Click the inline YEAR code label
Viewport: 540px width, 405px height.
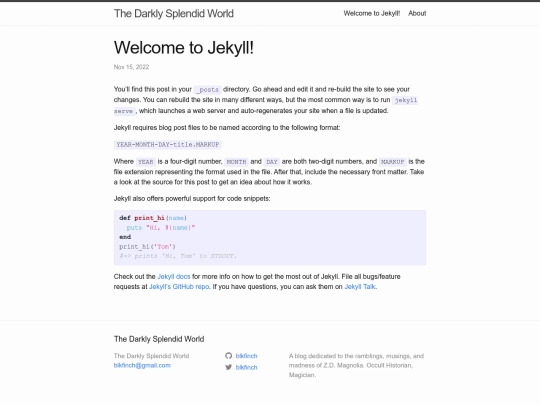point(146,162)
